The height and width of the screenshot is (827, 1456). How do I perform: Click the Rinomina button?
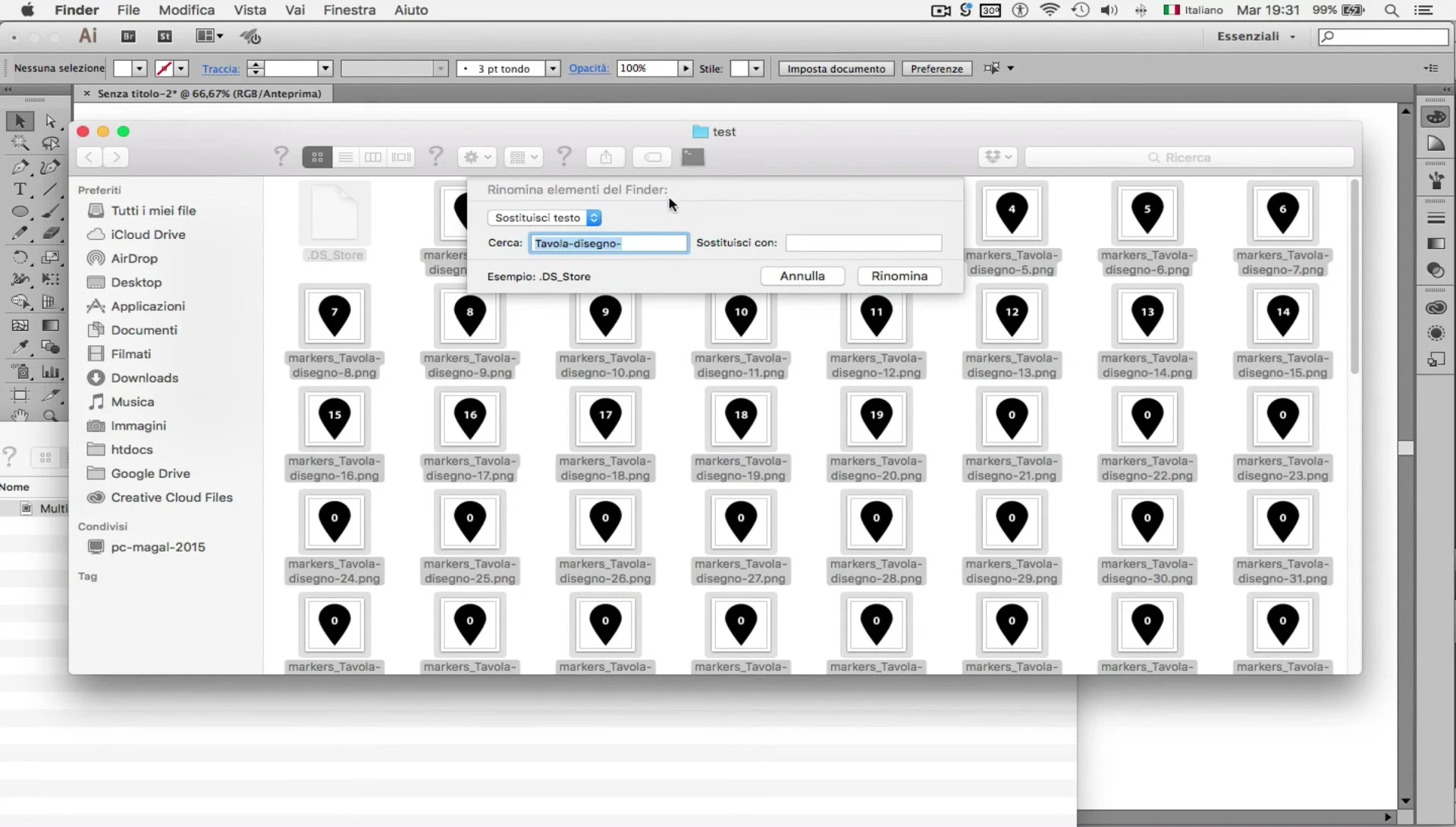[899, 276]
